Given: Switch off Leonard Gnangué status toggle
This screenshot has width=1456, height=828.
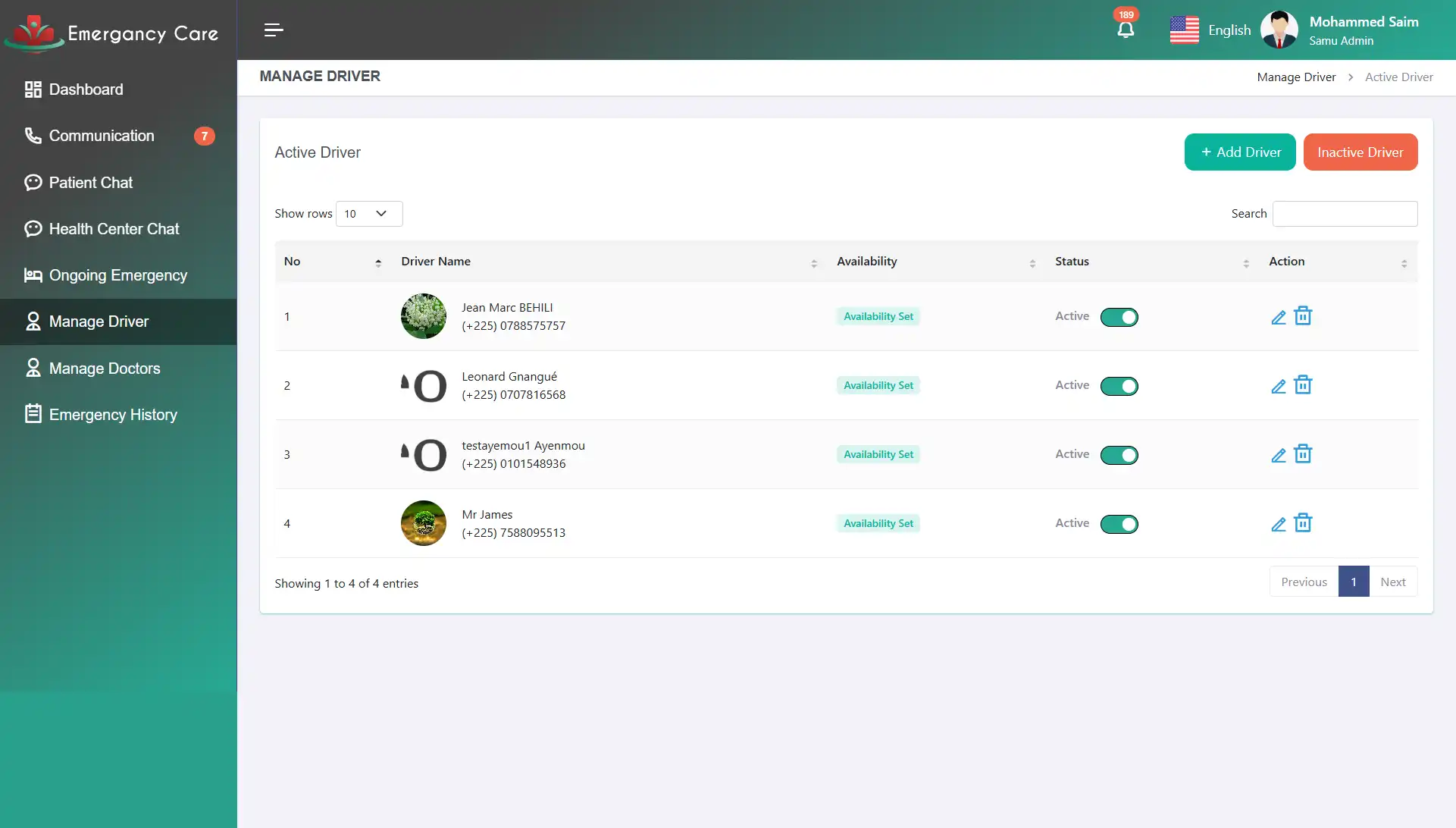Looking at the screenshot, I should 1119,386.
